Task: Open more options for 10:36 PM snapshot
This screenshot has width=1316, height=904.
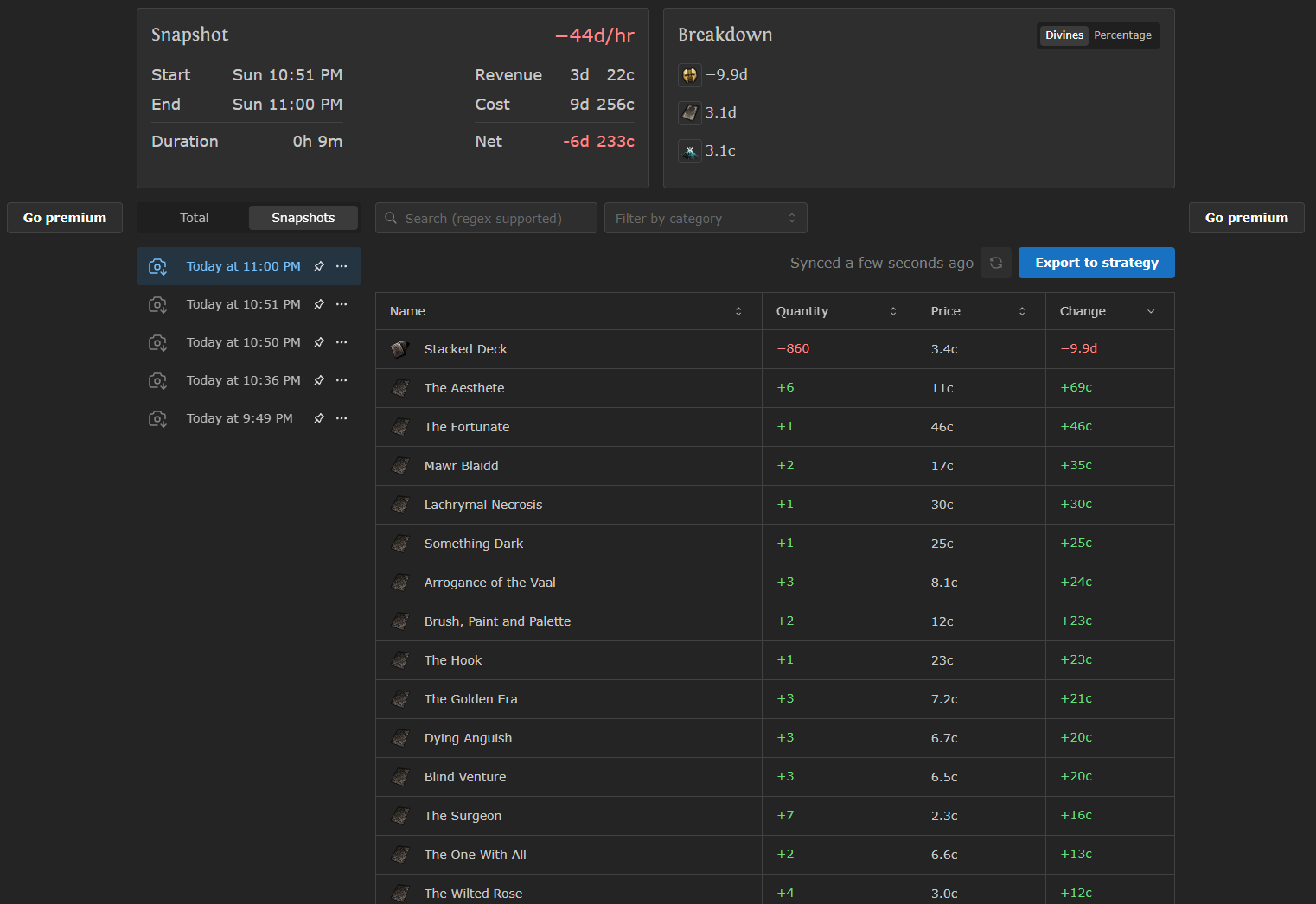Action: click(x=342, y=380)
